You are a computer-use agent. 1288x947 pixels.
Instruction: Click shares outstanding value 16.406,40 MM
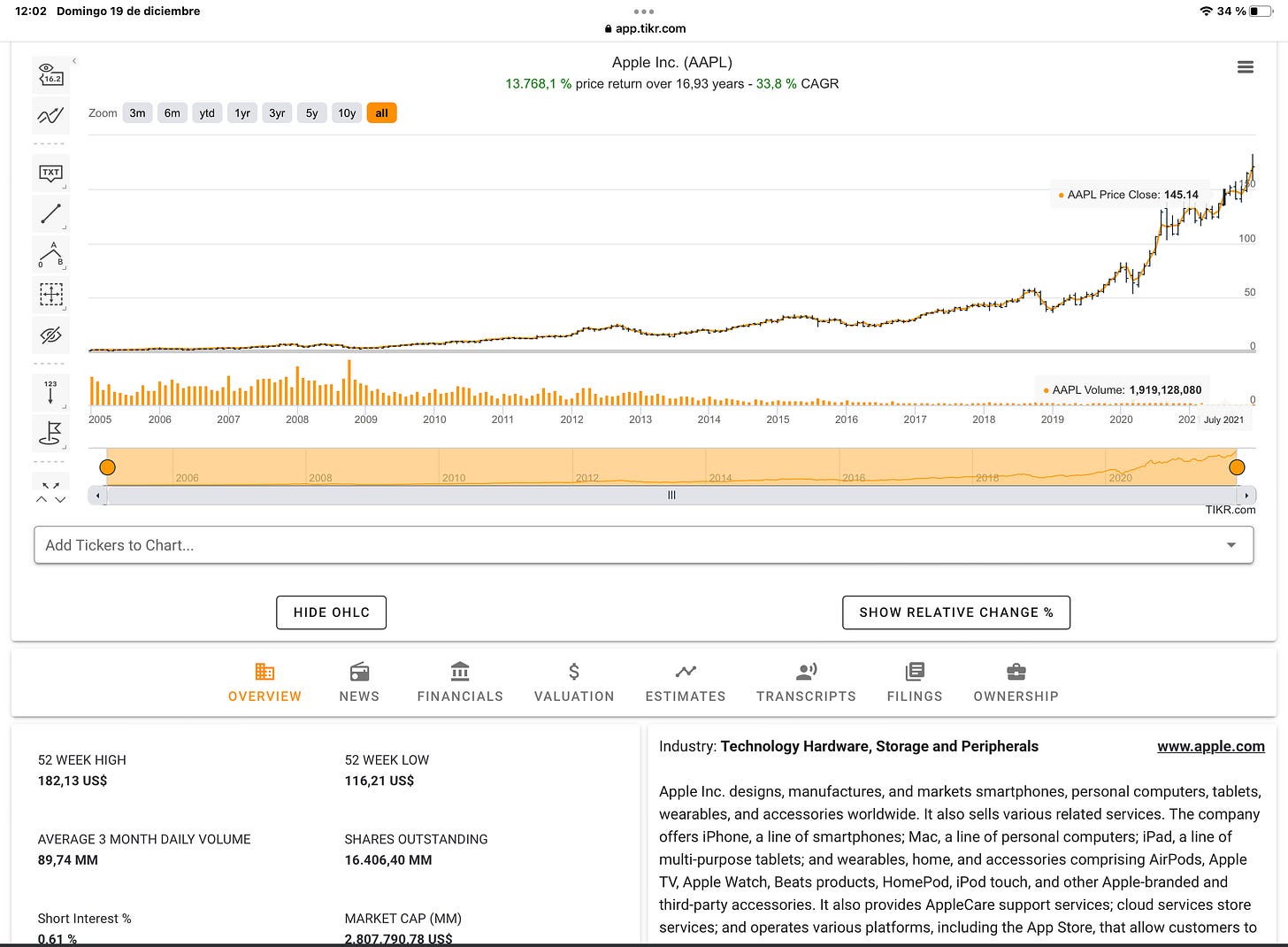click(x=388, y=860)
